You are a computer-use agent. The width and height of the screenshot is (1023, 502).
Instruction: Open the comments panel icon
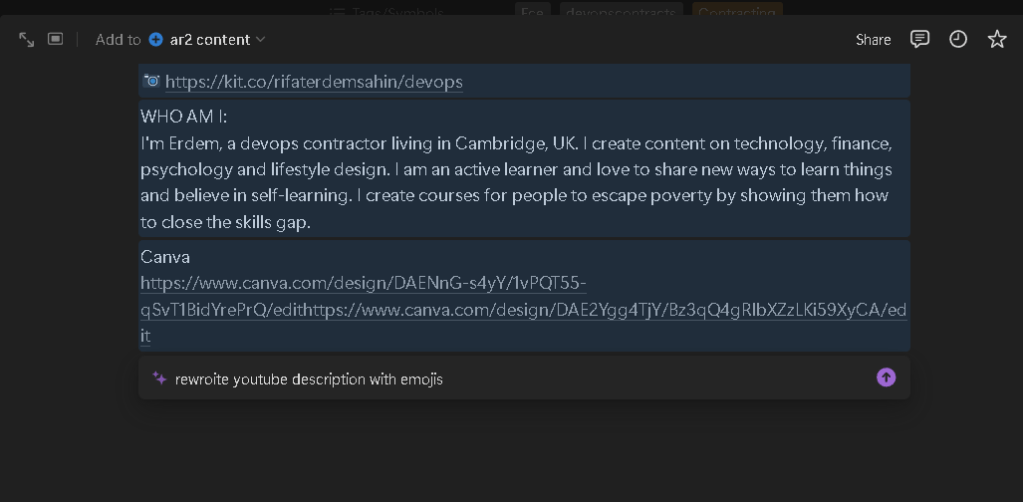tap(919, 39)
